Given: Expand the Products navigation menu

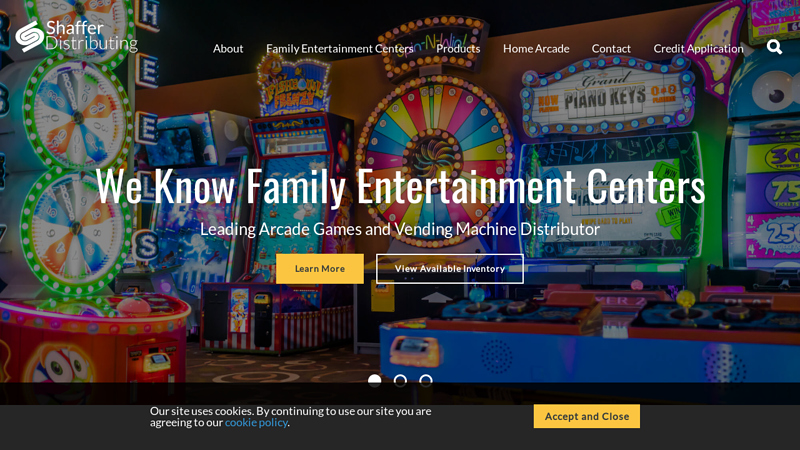Looking at the screenshot, I should [x=458, y=48].
